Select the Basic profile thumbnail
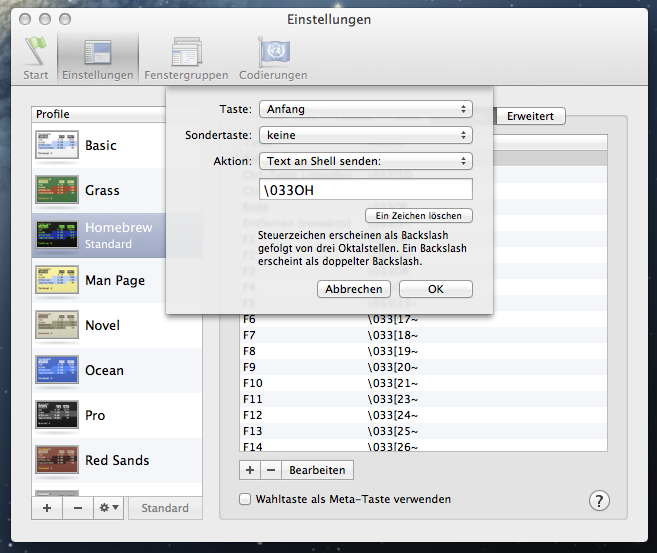 (57, 145)
